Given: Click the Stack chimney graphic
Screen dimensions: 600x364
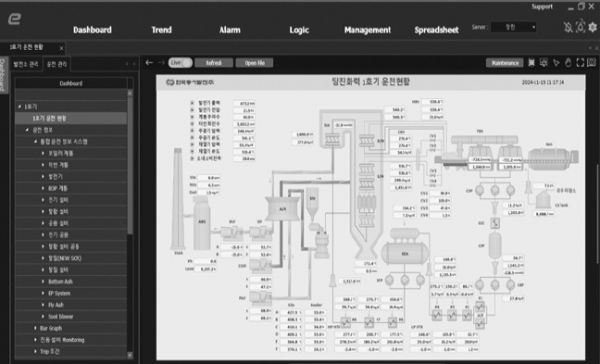Looking at the screenshot, I should pos(178,199).
